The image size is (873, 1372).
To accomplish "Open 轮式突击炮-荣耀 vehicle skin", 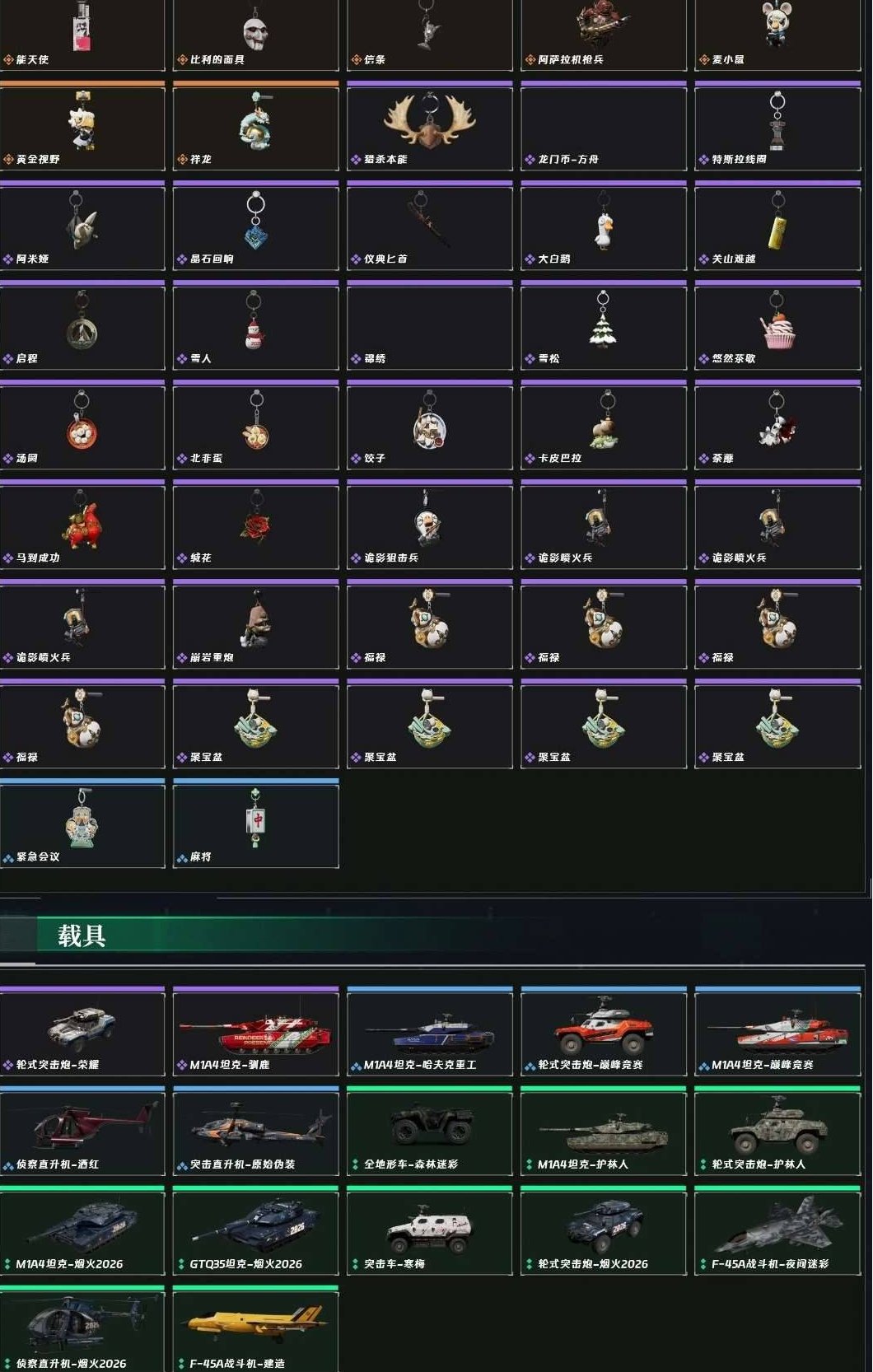I will point(82,1032).
